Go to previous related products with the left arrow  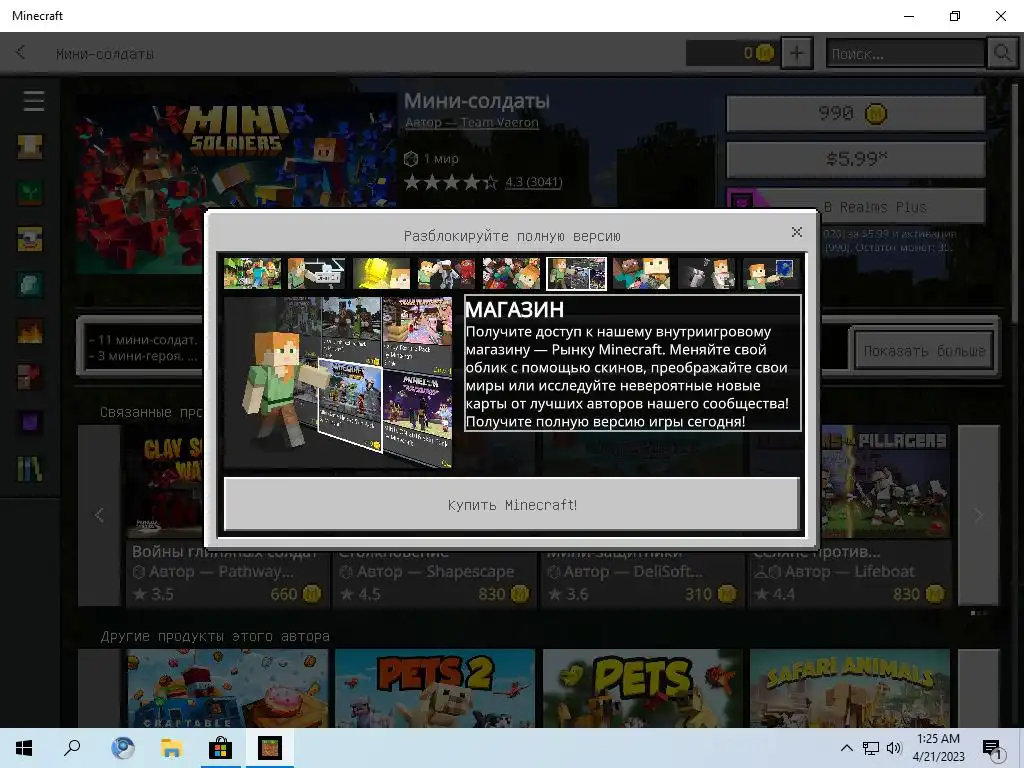[99, 515]
